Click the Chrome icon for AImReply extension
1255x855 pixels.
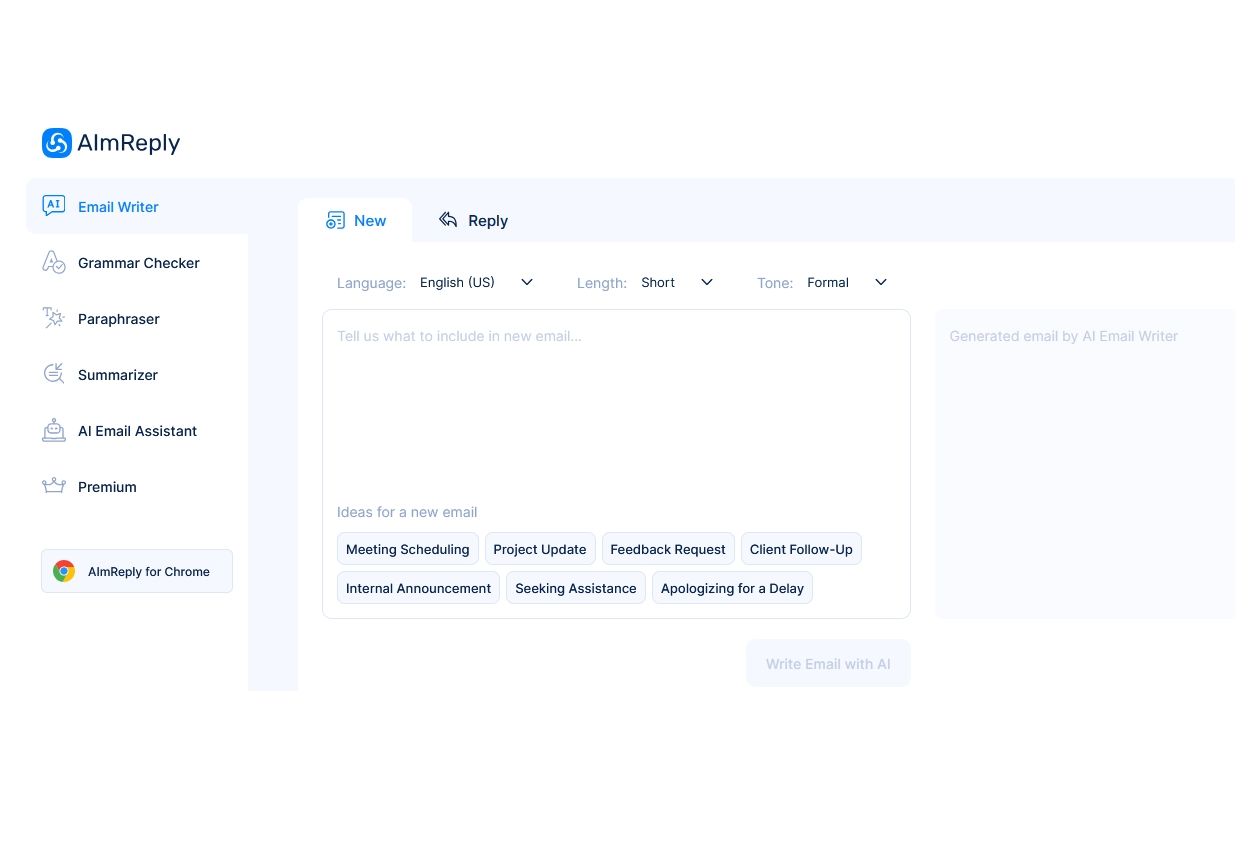(x=64, y=571)
